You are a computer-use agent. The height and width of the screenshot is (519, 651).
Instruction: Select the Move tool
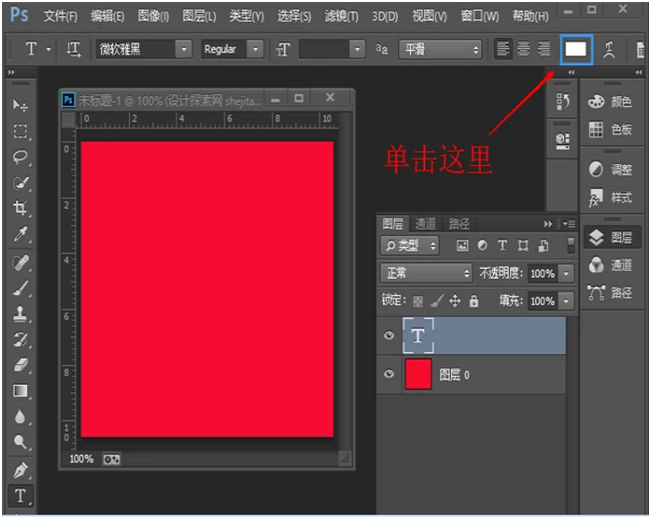20,105
